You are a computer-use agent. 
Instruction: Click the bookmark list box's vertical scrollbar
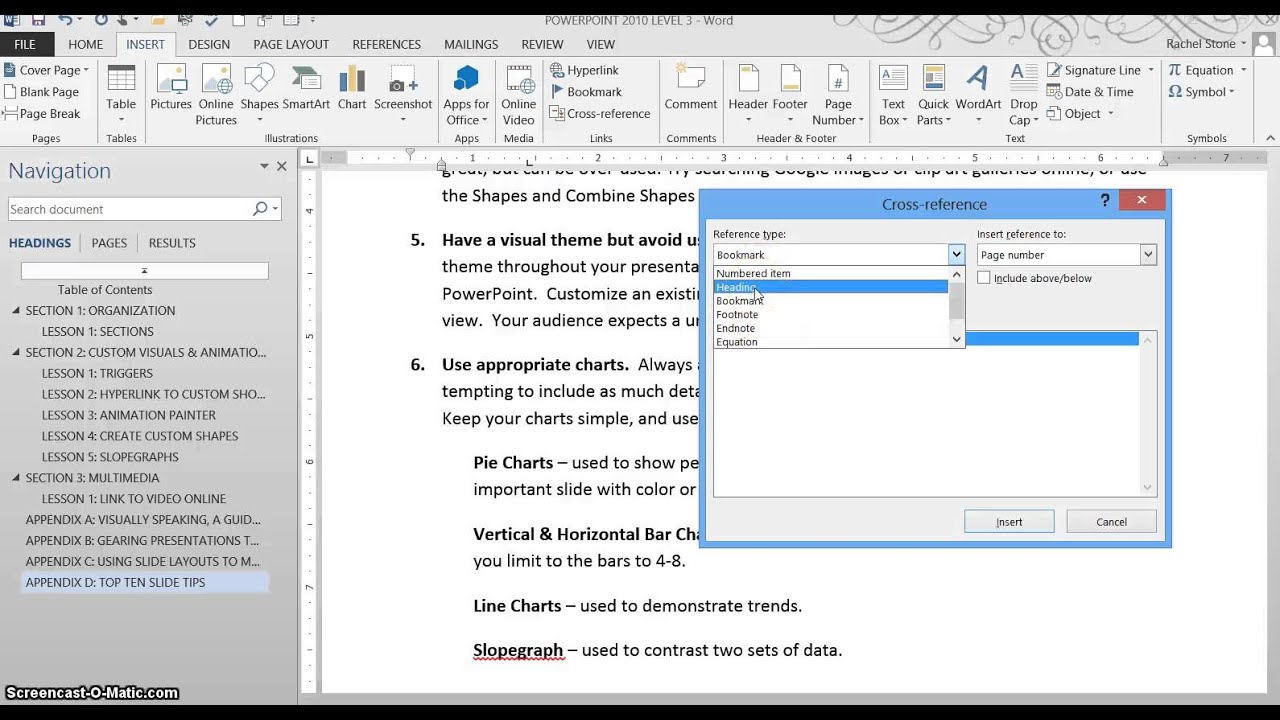pyautogui.click(x=1148, y=413)
